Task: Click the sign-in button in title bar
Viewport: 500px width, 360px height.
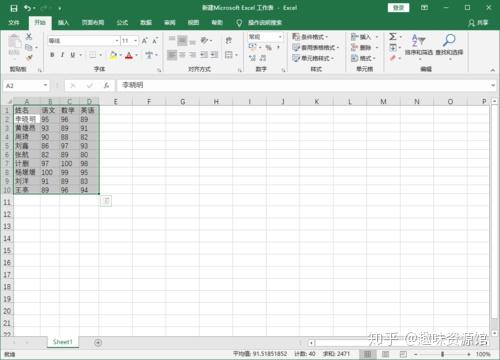Action: [398, 8]
